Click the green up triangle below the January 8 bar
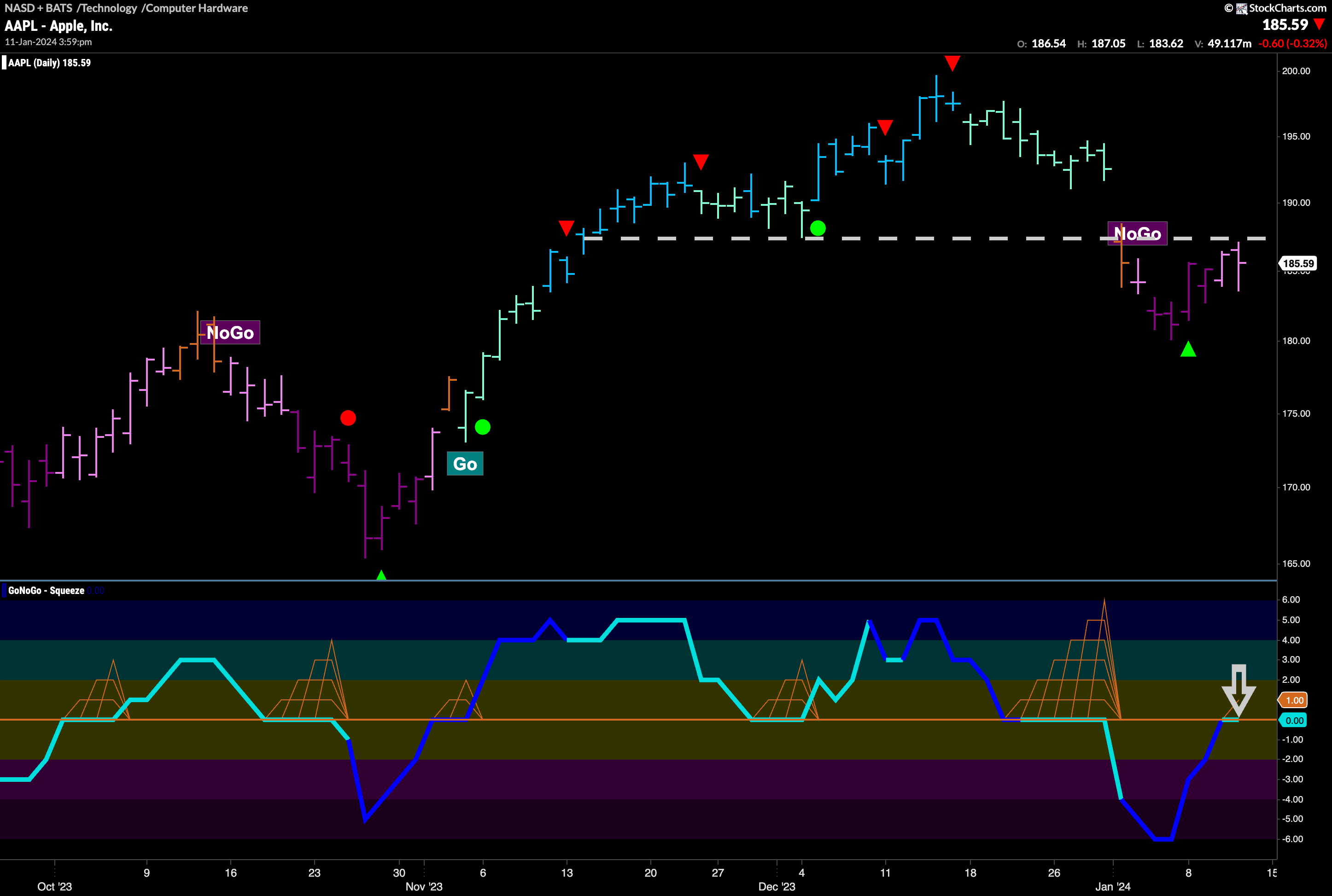The image size is (1332, 896). (1188, 349)
